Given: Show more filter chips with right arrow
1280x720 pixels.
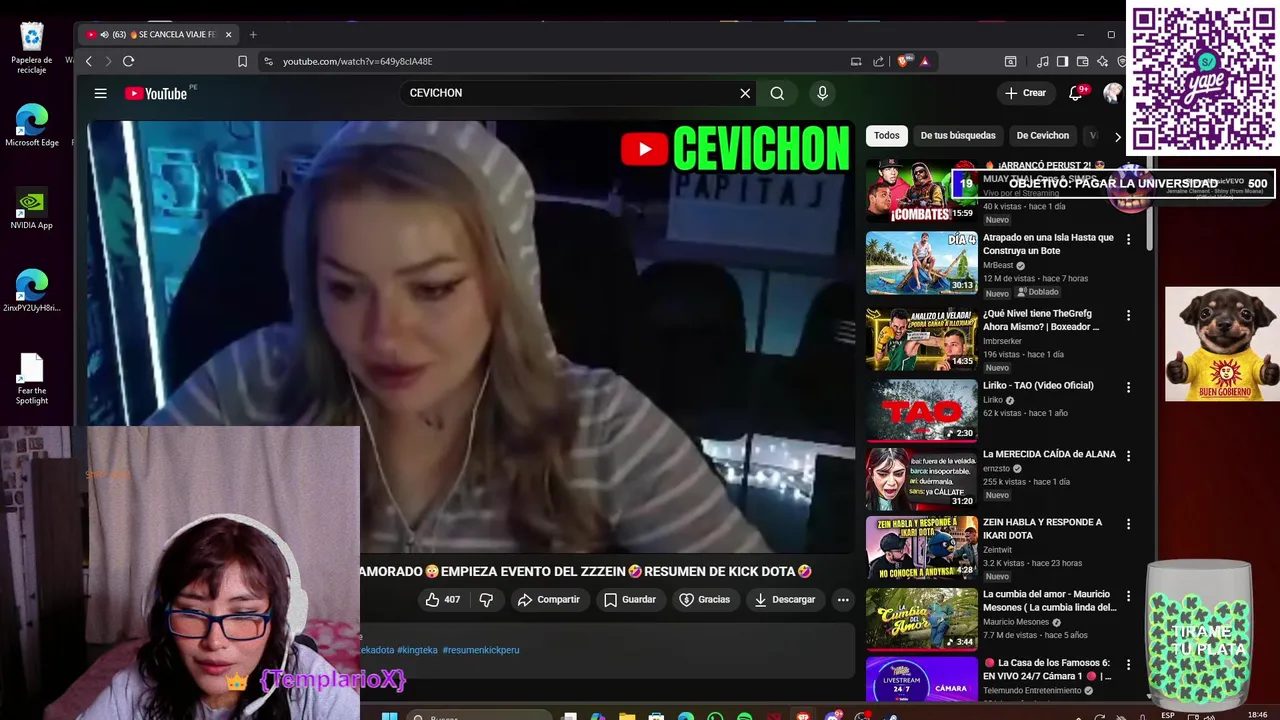Looking at the screenshot, I should [x=1117, y=136].
